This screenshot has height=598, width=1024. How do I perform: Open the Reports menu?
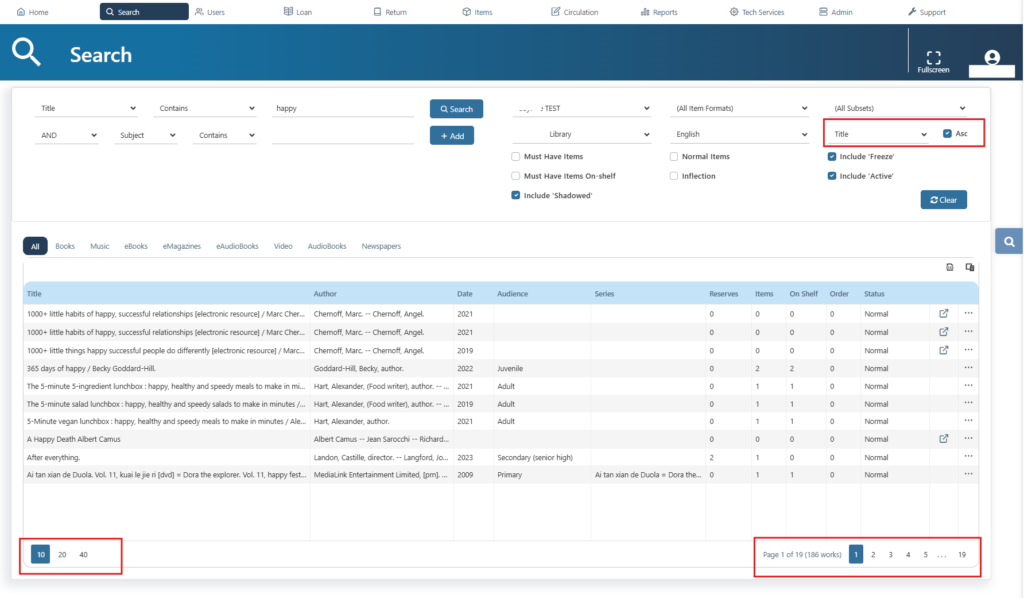[659, 12]
